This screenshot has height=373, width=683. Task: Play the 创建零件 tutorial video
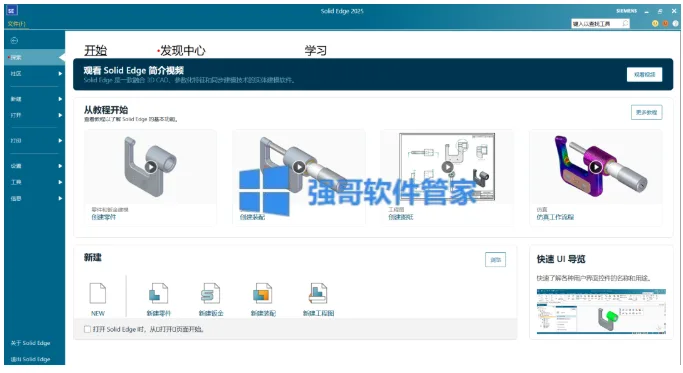pos(151,167)
